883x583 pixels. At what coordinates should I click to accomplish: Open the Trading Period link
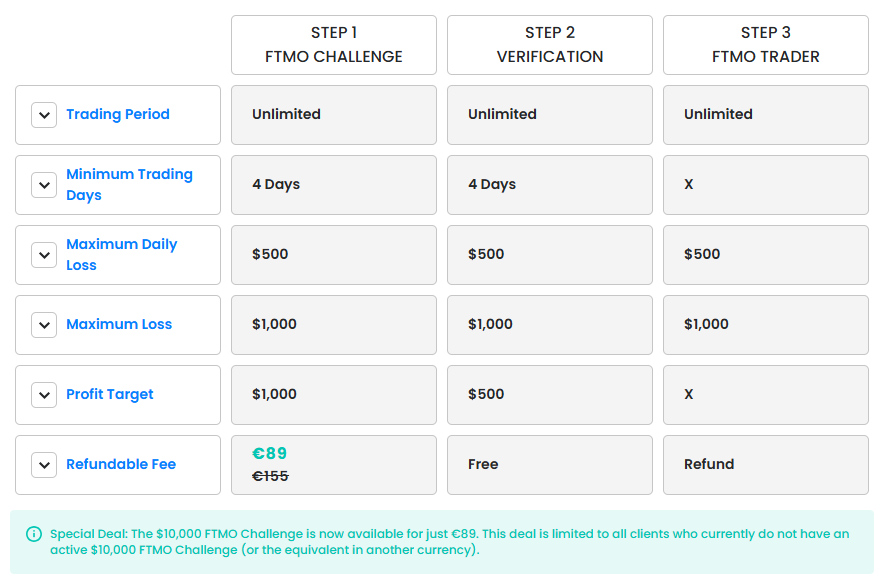pos(118,115)
